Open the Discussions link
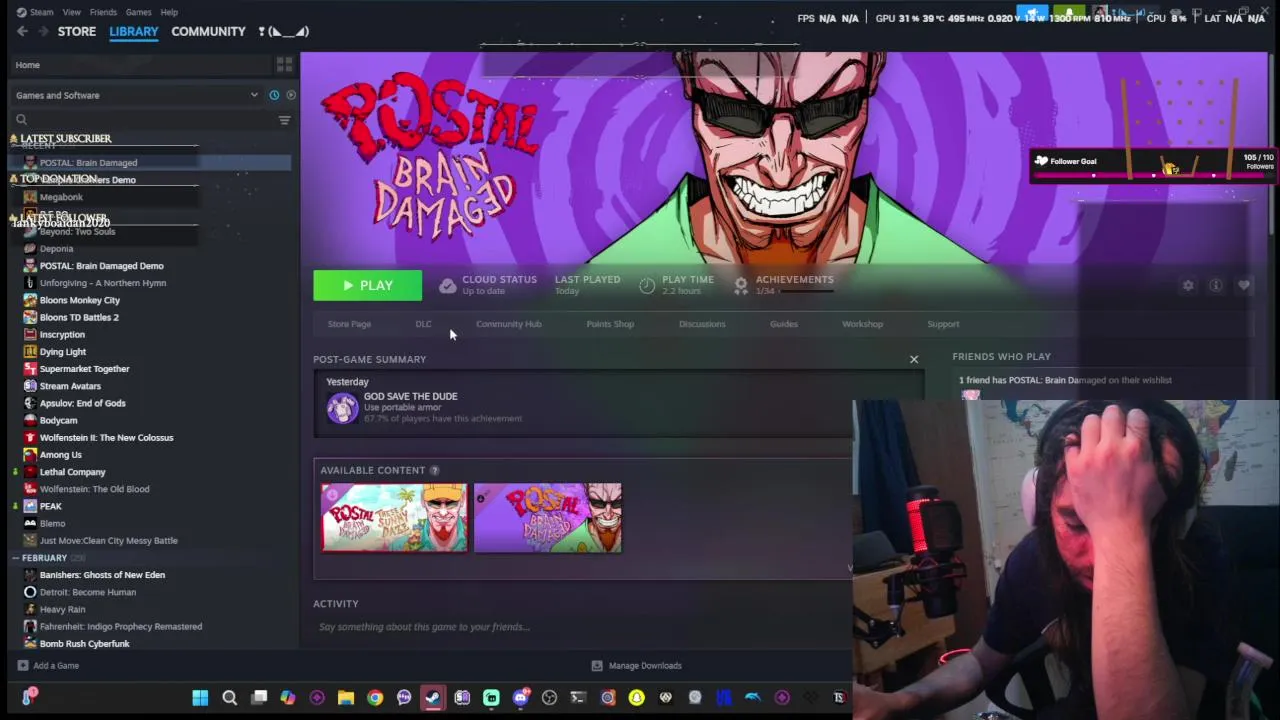This screenshot has height=720, width=1280. point(702,324)
